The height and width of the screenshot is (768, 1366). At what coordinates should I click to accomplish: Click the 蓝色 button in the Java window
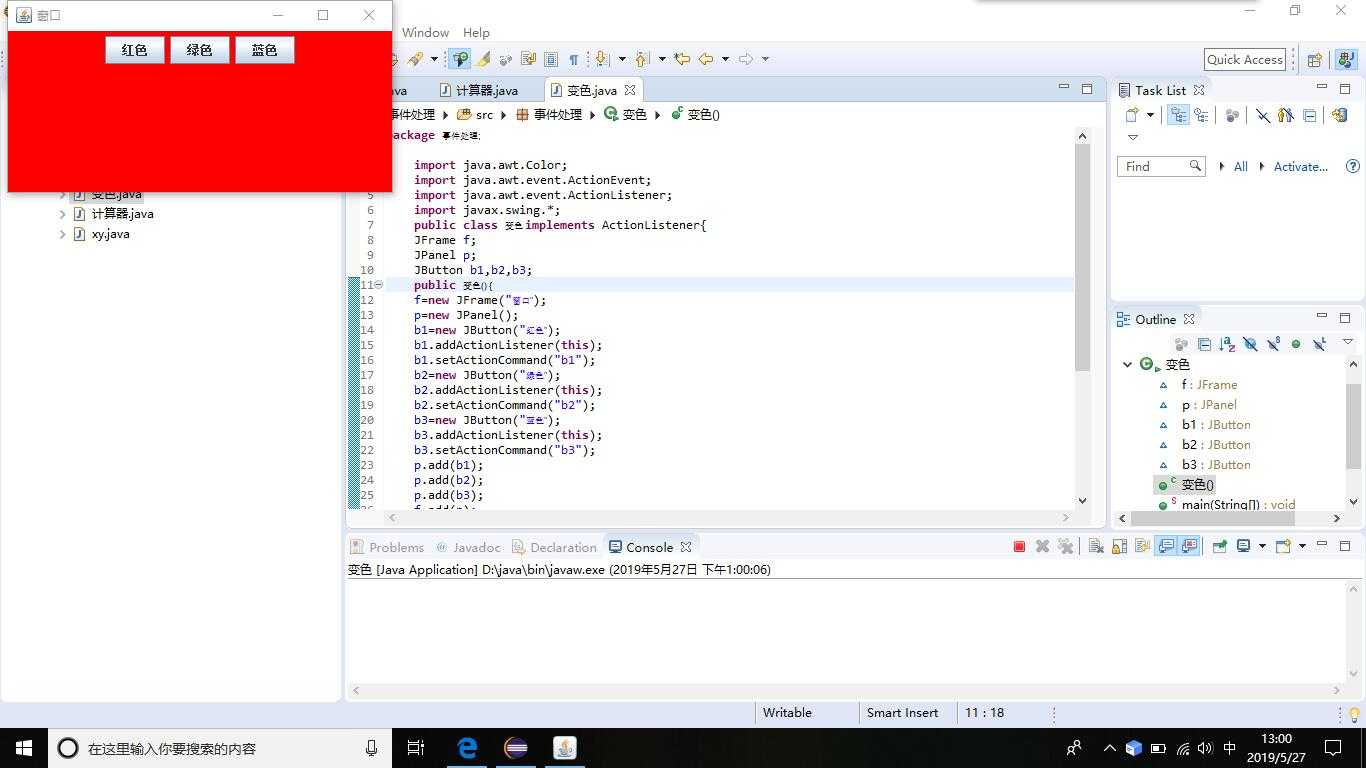264,50
